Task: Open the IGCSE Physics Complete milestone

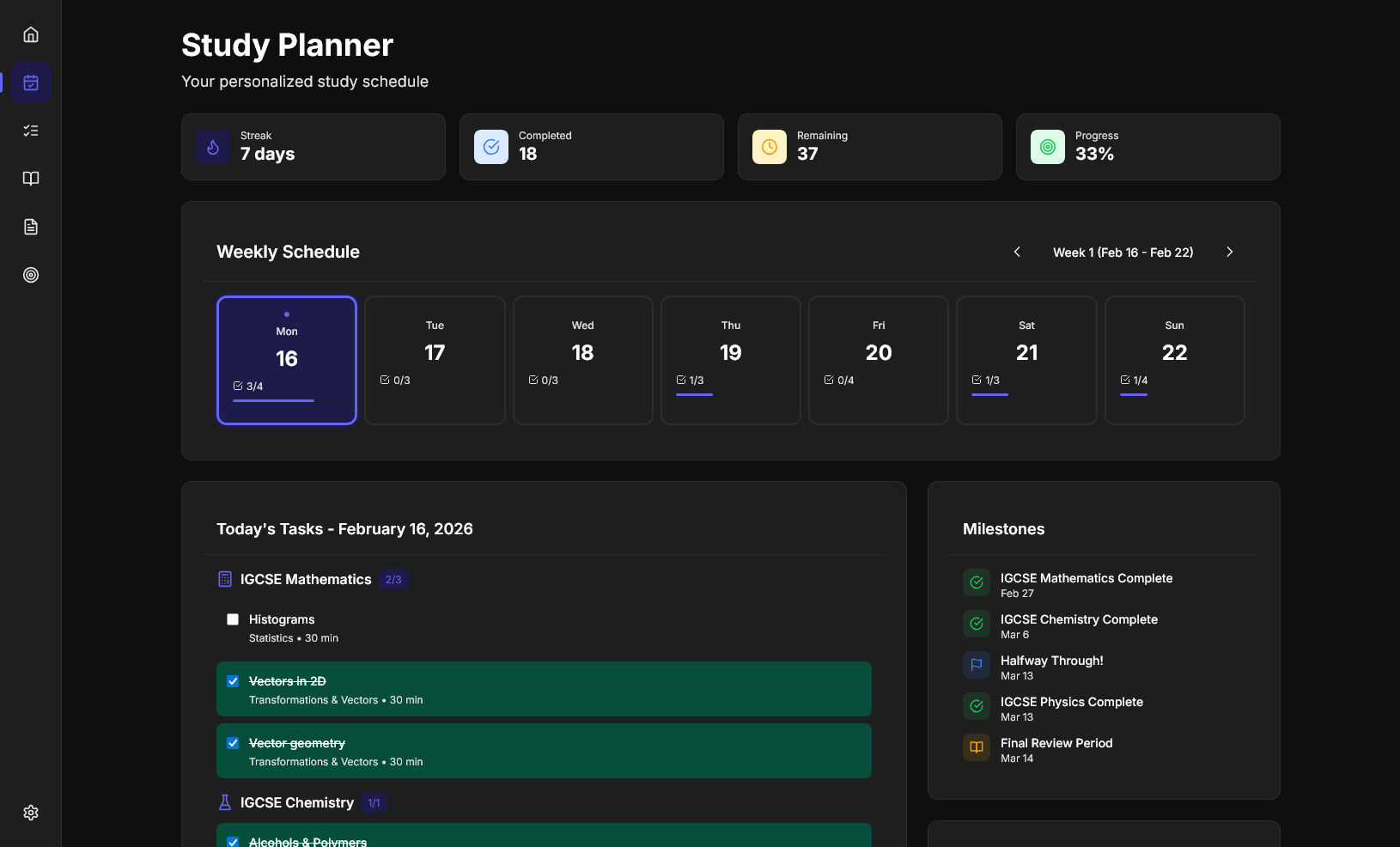Action: coord(1071,708)
